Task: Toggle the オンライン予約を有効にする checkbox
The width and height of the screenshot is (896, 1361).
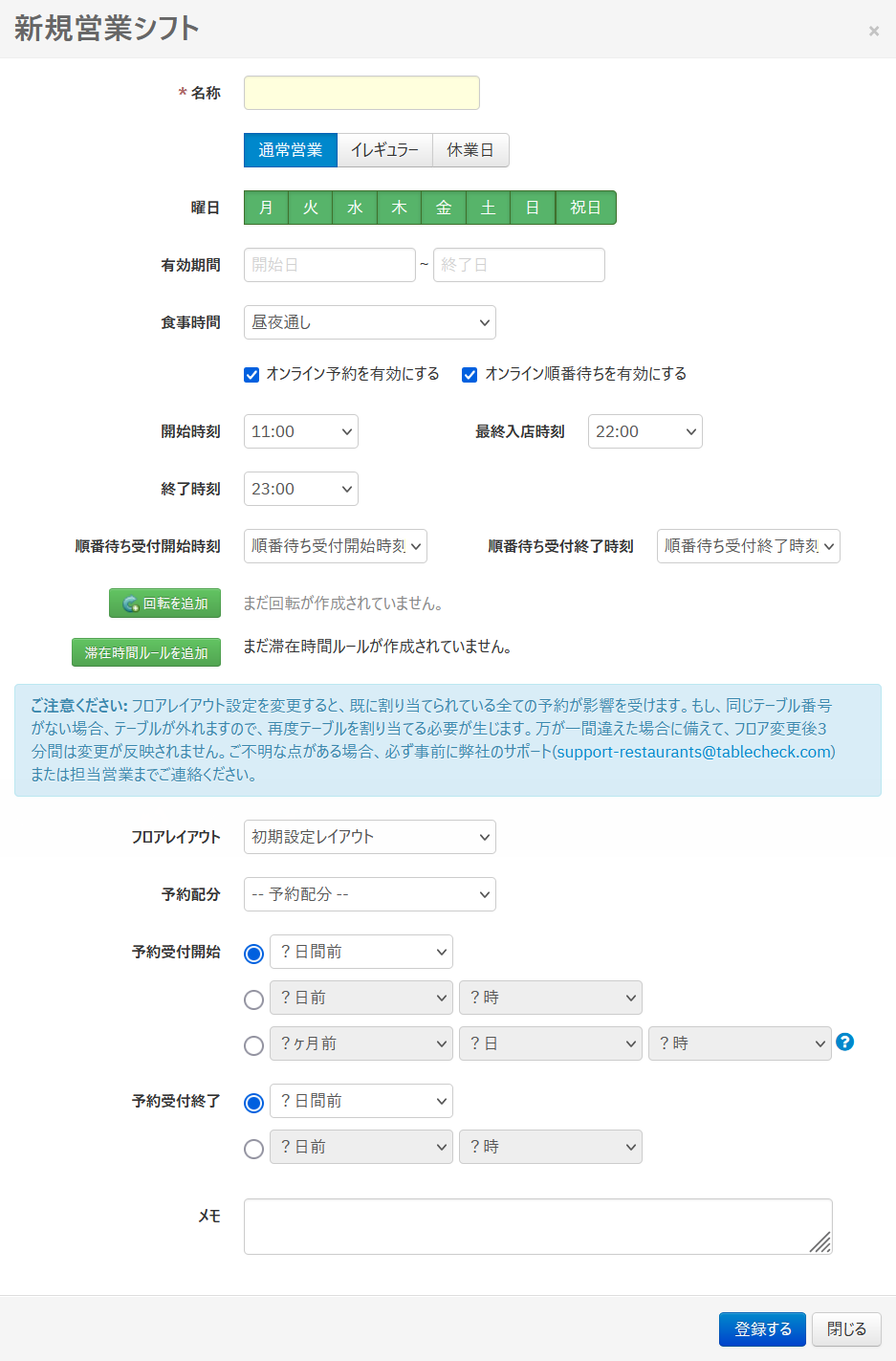Action: (251, 375)
